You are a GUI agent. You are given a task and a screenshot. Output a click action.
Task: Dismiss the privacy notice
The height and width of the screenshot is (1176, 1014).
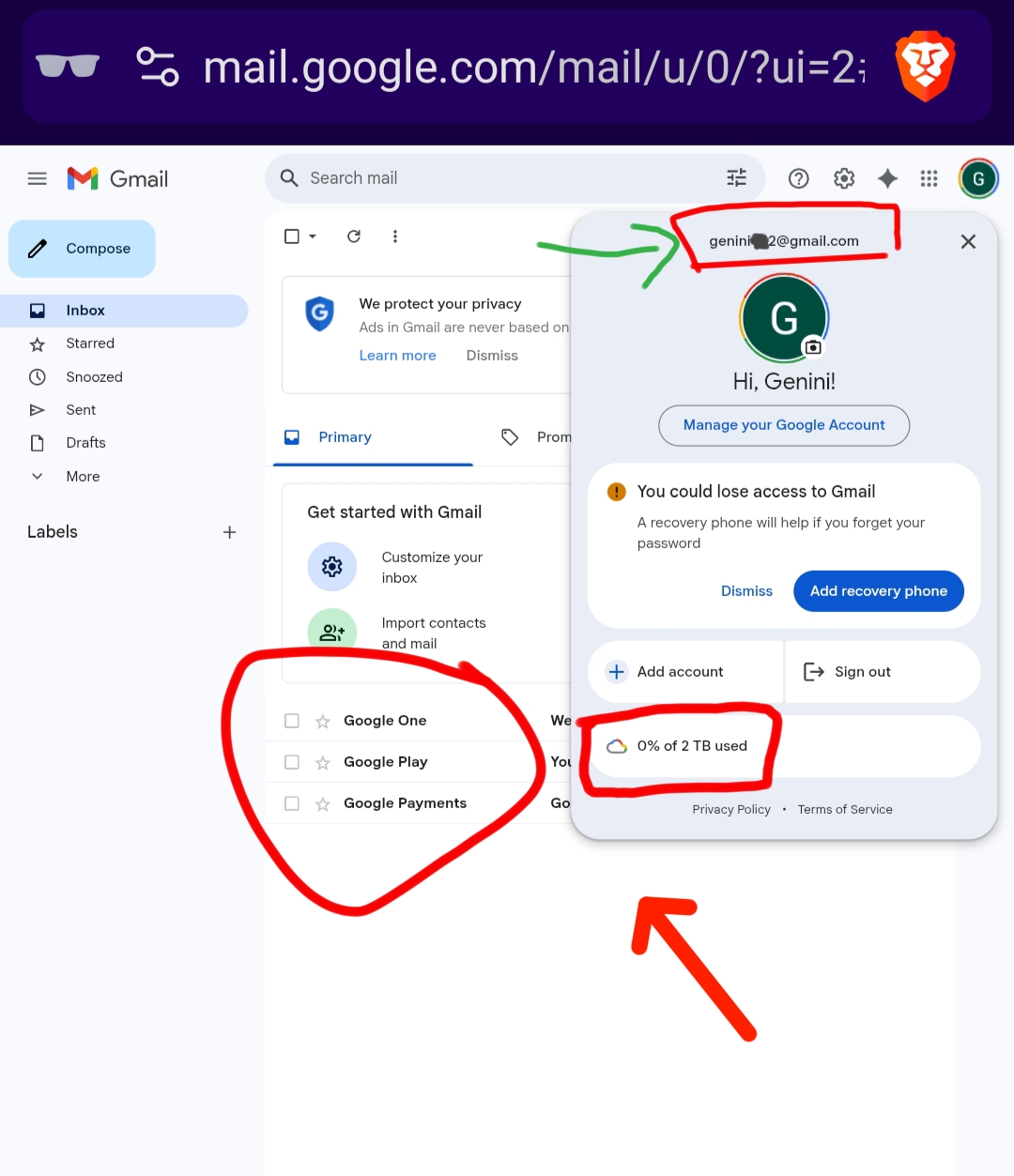(492, 356)
